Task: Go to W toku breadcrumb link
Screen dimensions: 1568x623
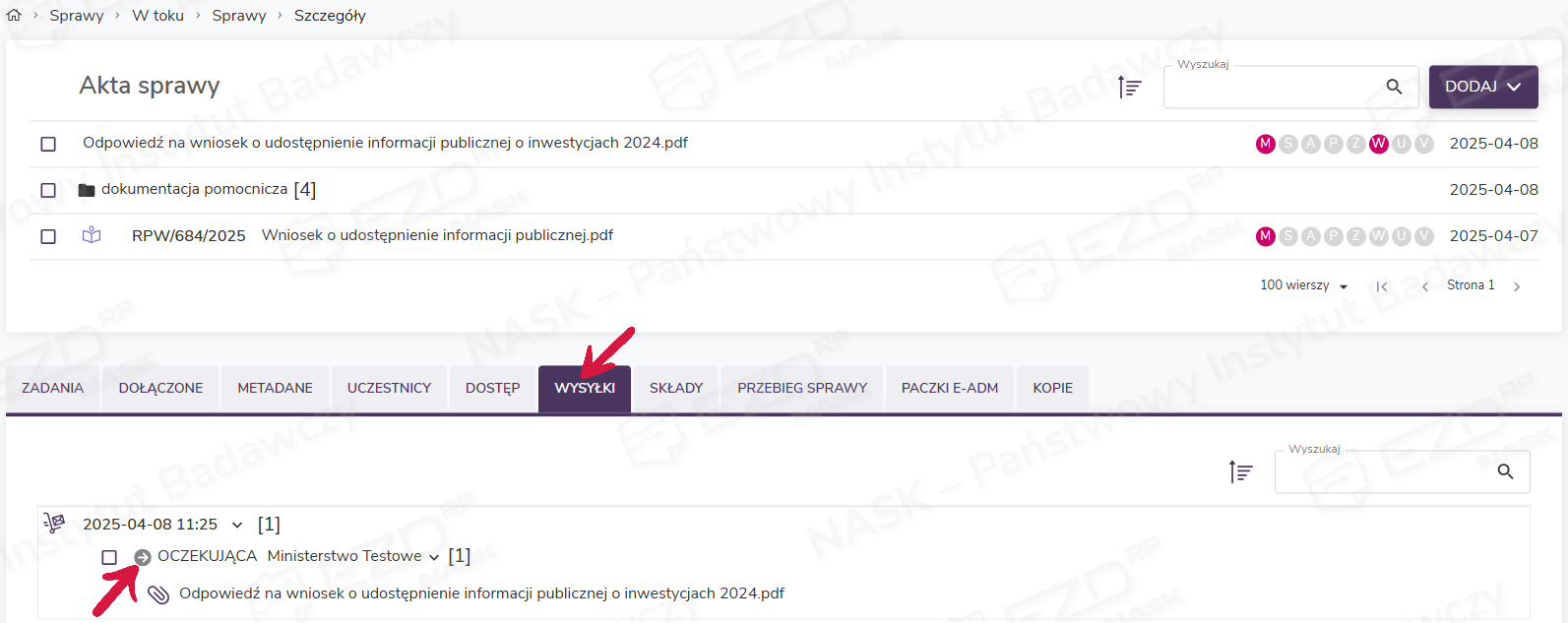Action: (157, 15)
